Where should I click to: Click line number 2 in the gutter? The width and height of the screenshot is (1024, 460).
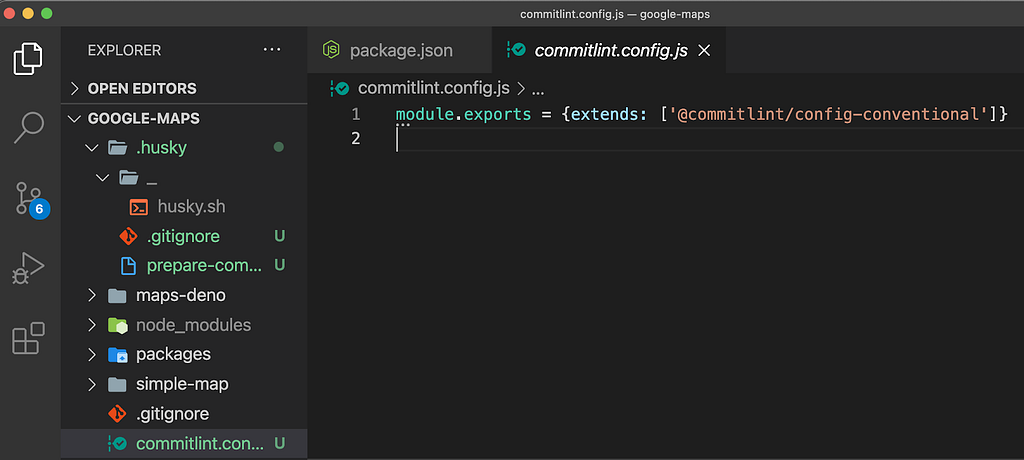pos(355,139)
